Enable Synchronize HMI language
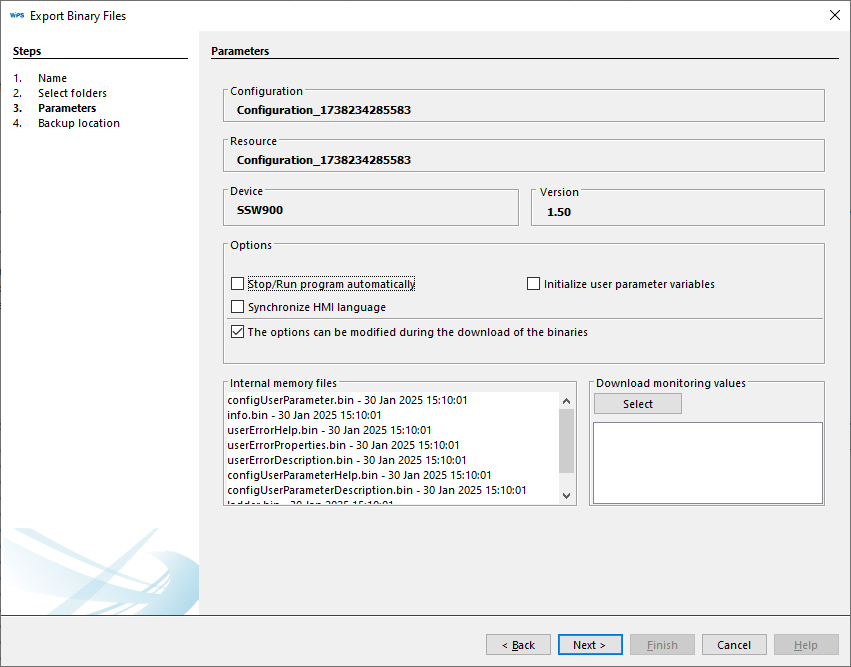This screenshot has height=667, width=851. pyautogui.click(x=237, y=307)
